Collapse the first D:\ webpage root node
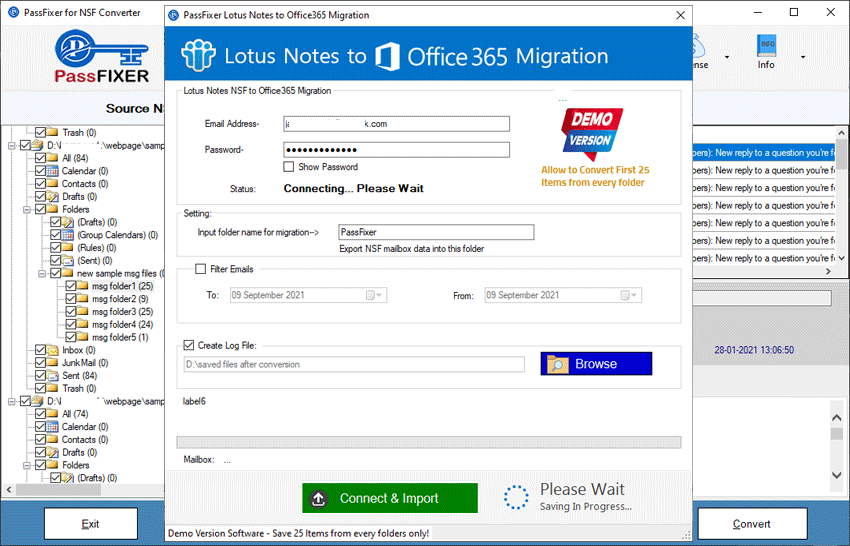The image size is (850, 546). [x=11, y=145]
